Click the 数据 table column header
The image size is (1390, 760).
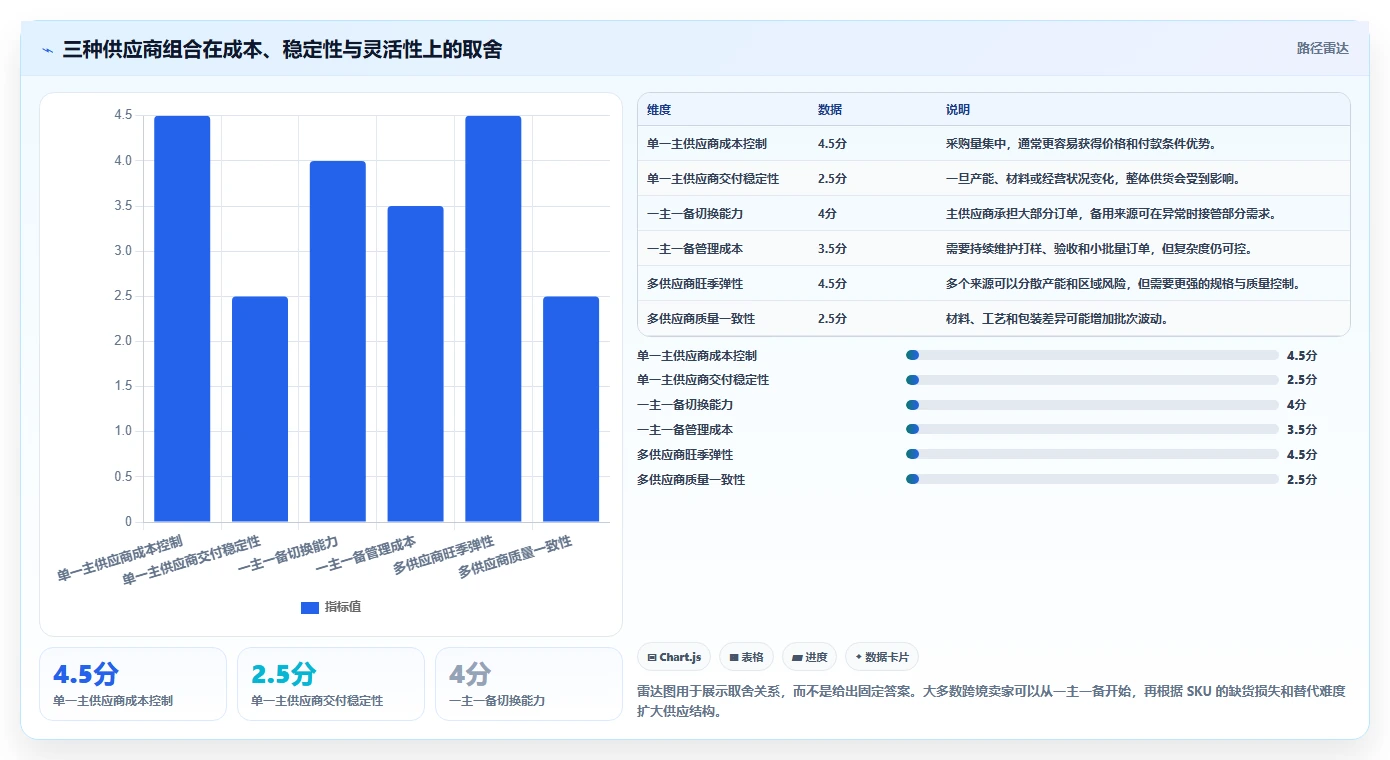830,109
